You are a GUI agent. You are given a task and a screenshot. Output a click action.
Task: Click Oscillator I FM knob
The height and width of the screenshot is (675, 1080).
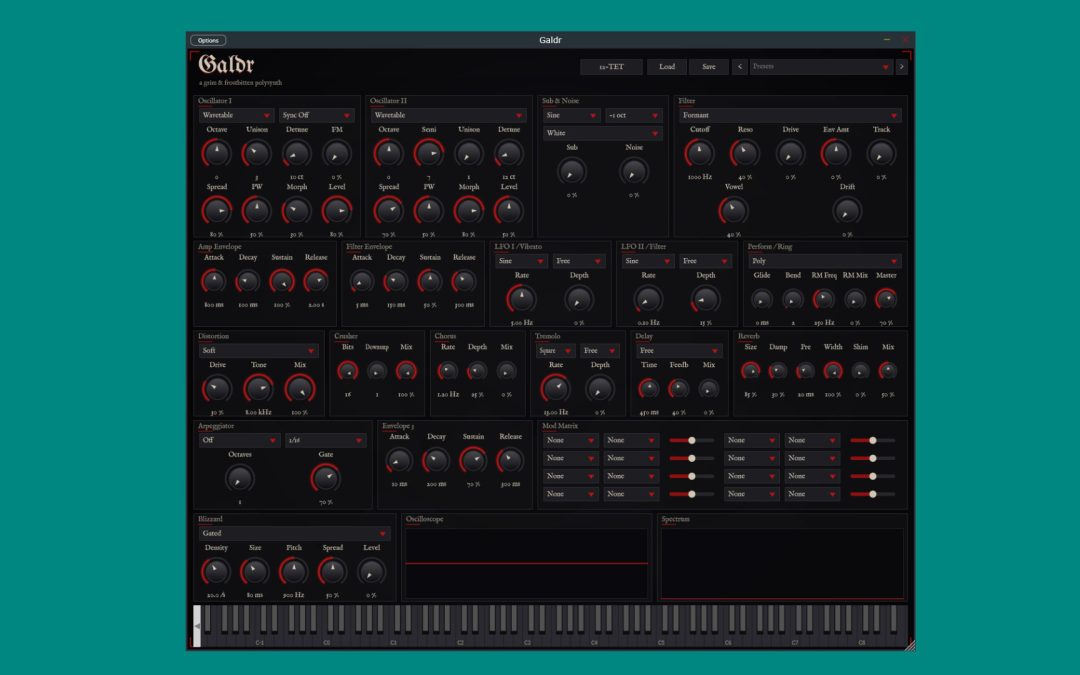coord(337,154)
